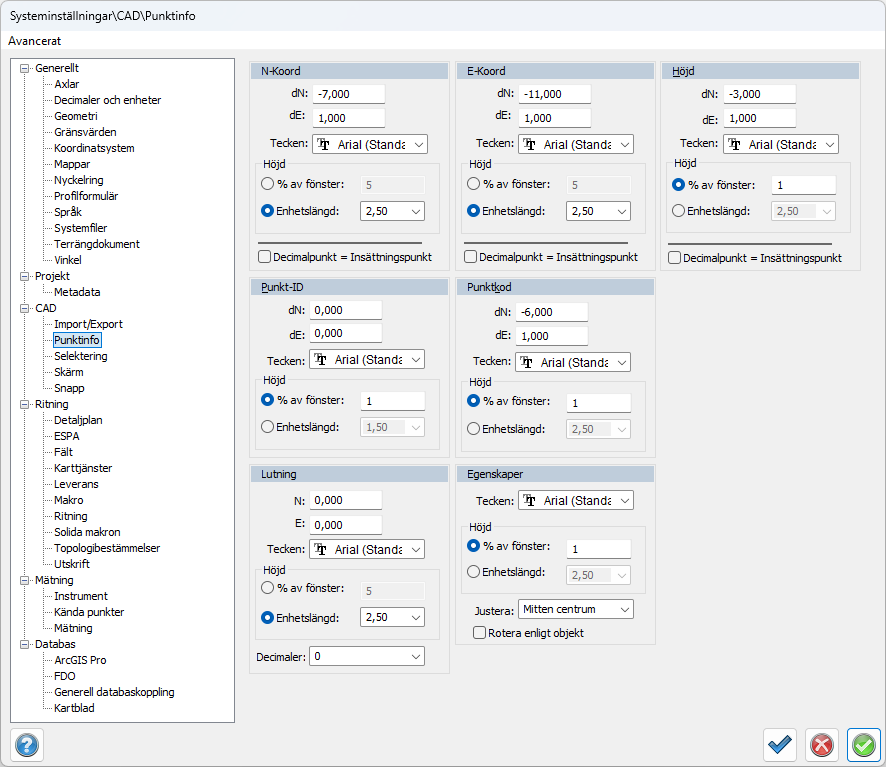This screenshot has width=886, height=767.
Task: Open Decimaler dropdown under Lutning
Action: 366,656
